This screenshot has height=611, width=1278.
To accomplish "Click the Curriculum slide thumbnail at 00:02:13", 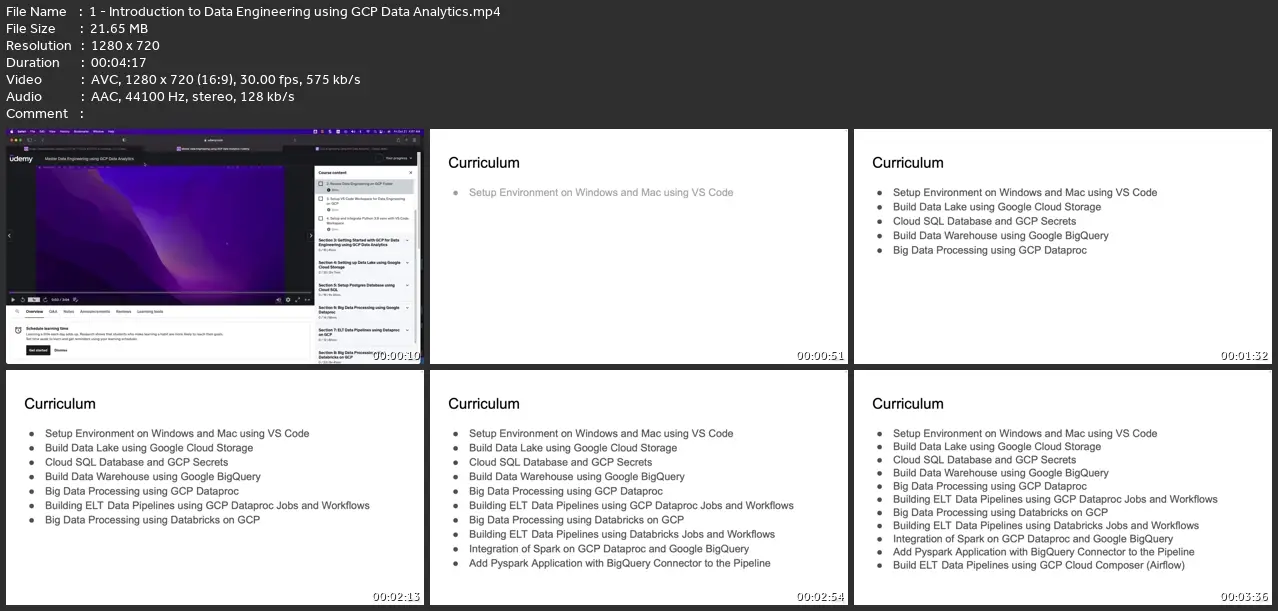I will point(214,488).
